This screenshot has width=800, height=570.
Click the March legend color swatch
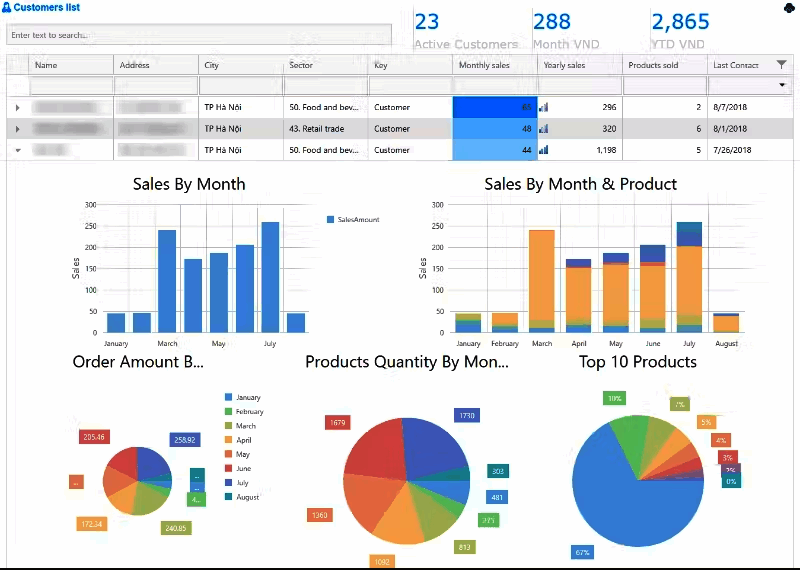pos(229,426)
